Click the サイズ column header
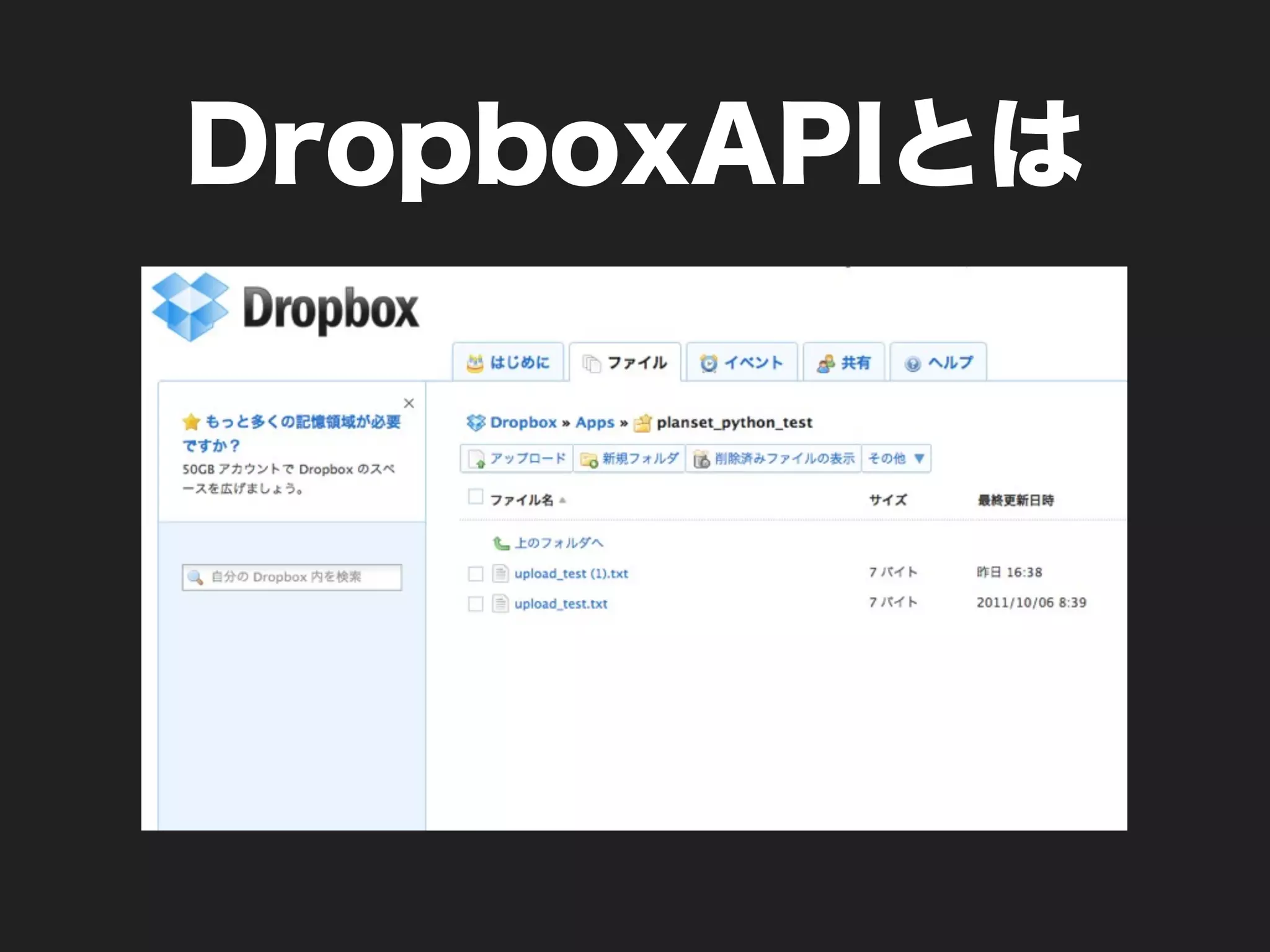 click(887, 500)
